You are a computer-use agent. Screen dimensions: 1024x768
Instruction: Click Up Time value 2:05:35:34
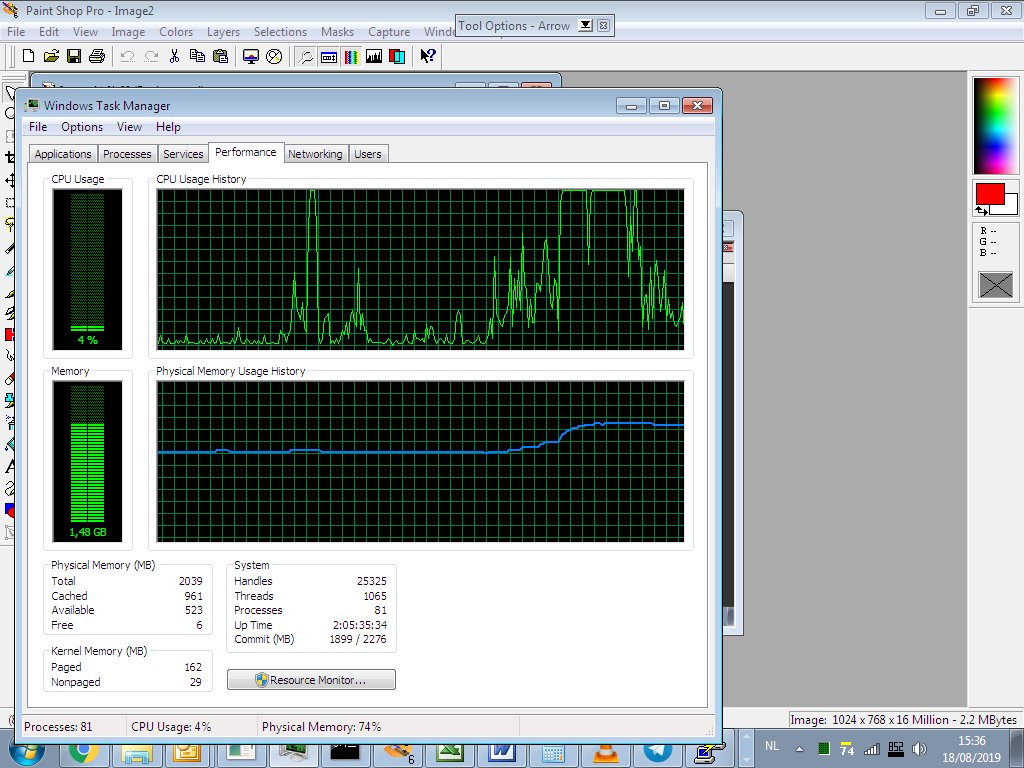(x=360, y=625)
